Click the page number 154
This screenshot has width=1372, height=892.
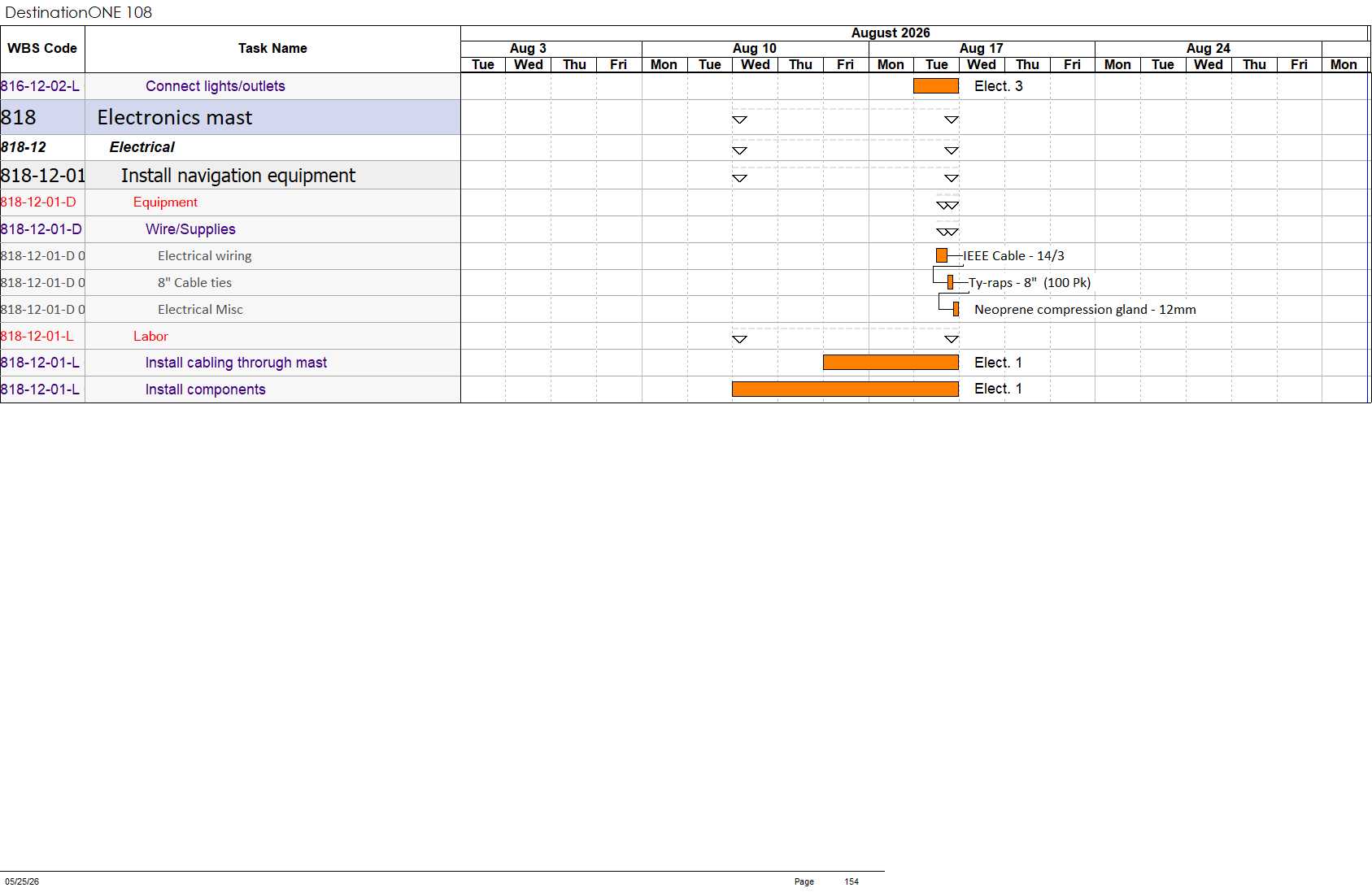click(x=852, y=881)
